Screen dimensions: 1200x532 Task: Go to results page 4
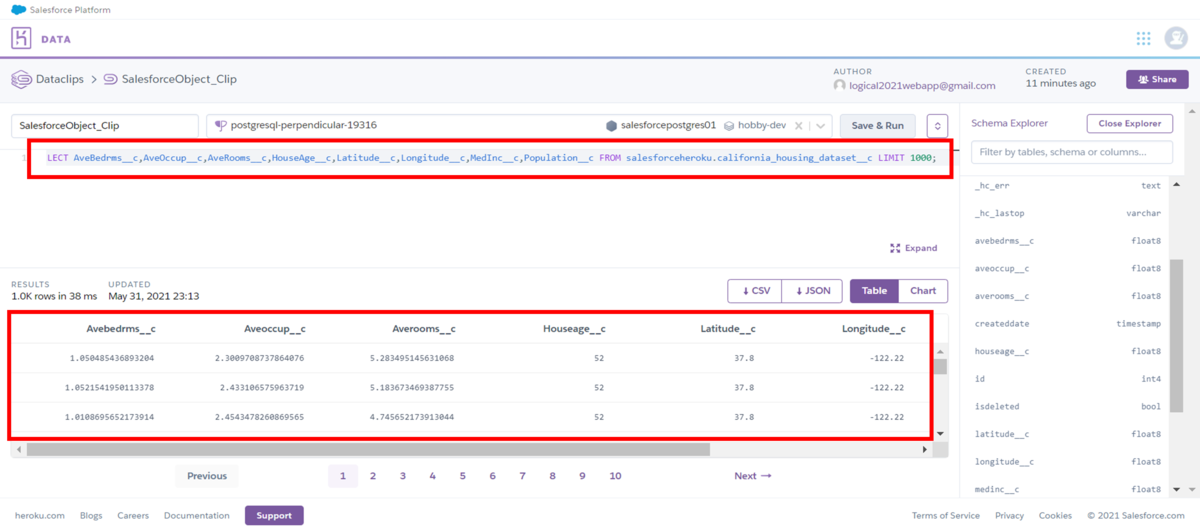click(433, 476)
